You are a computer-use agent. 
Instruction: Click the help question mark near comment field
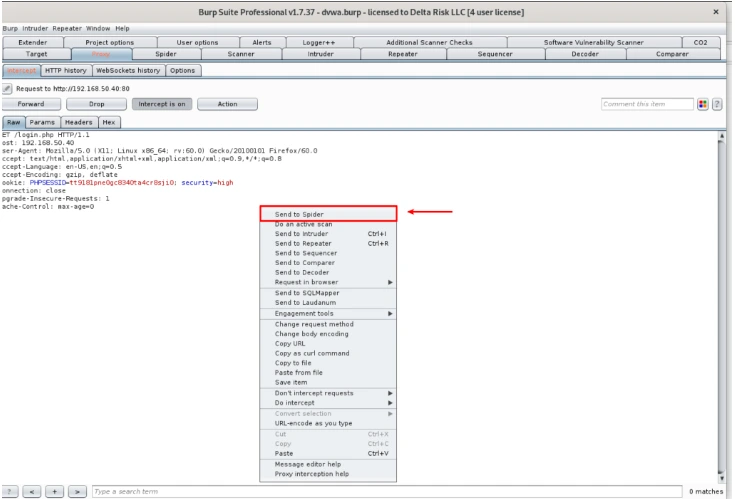click(717, 104)
